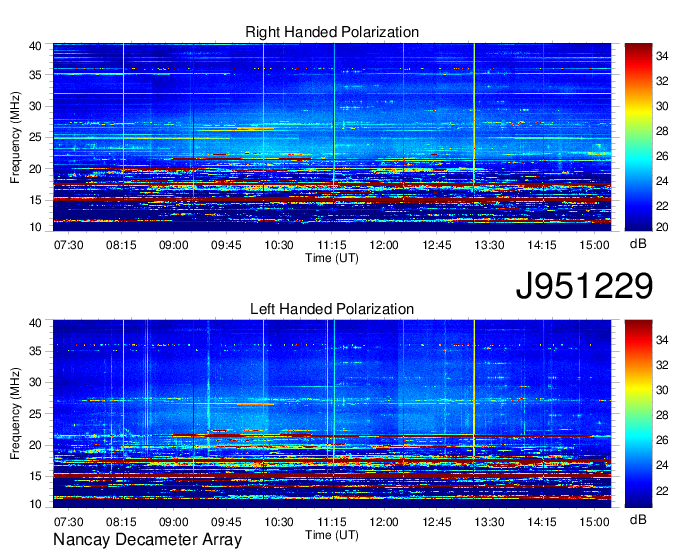The width and height of the screenshot is (680, 552).
Task: Click the 'dB' unit under Left Handed color bar
Action: click(638, 520)
